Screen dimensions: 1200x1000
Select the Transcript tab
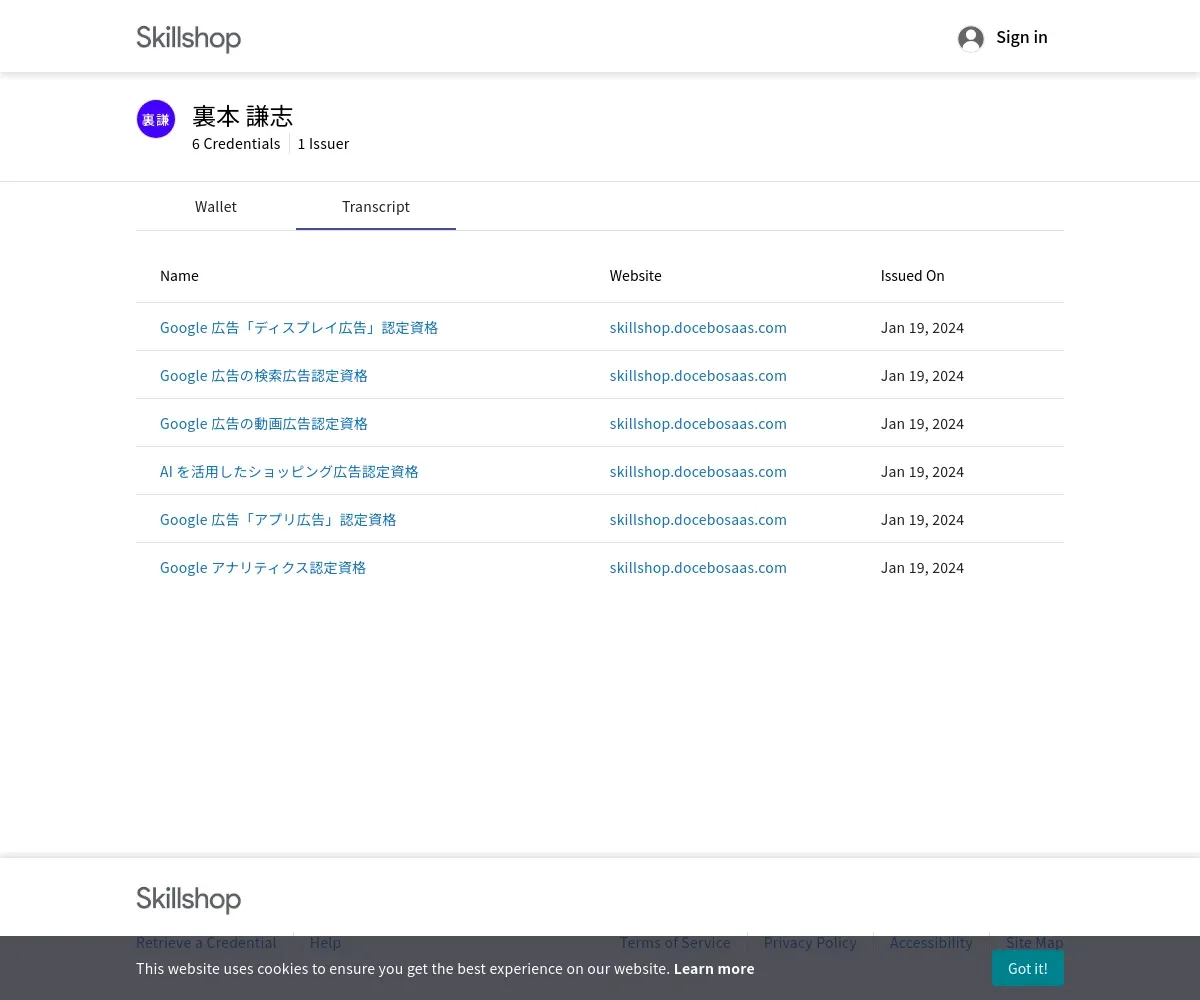click(x=376, y=207)
